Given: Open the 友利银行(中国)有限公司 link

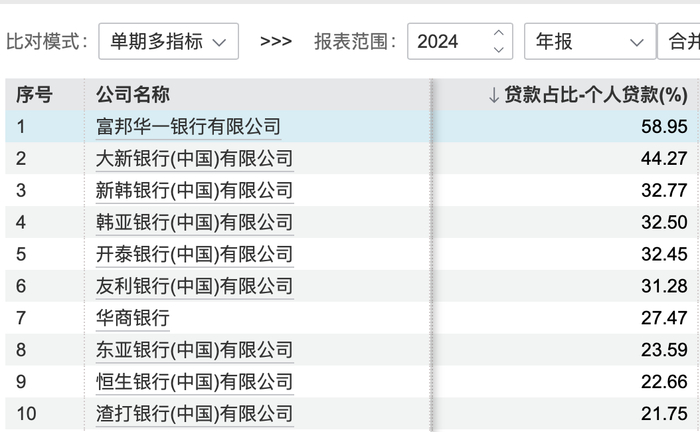Looking at the screenshot, I should tap(195, 286).
